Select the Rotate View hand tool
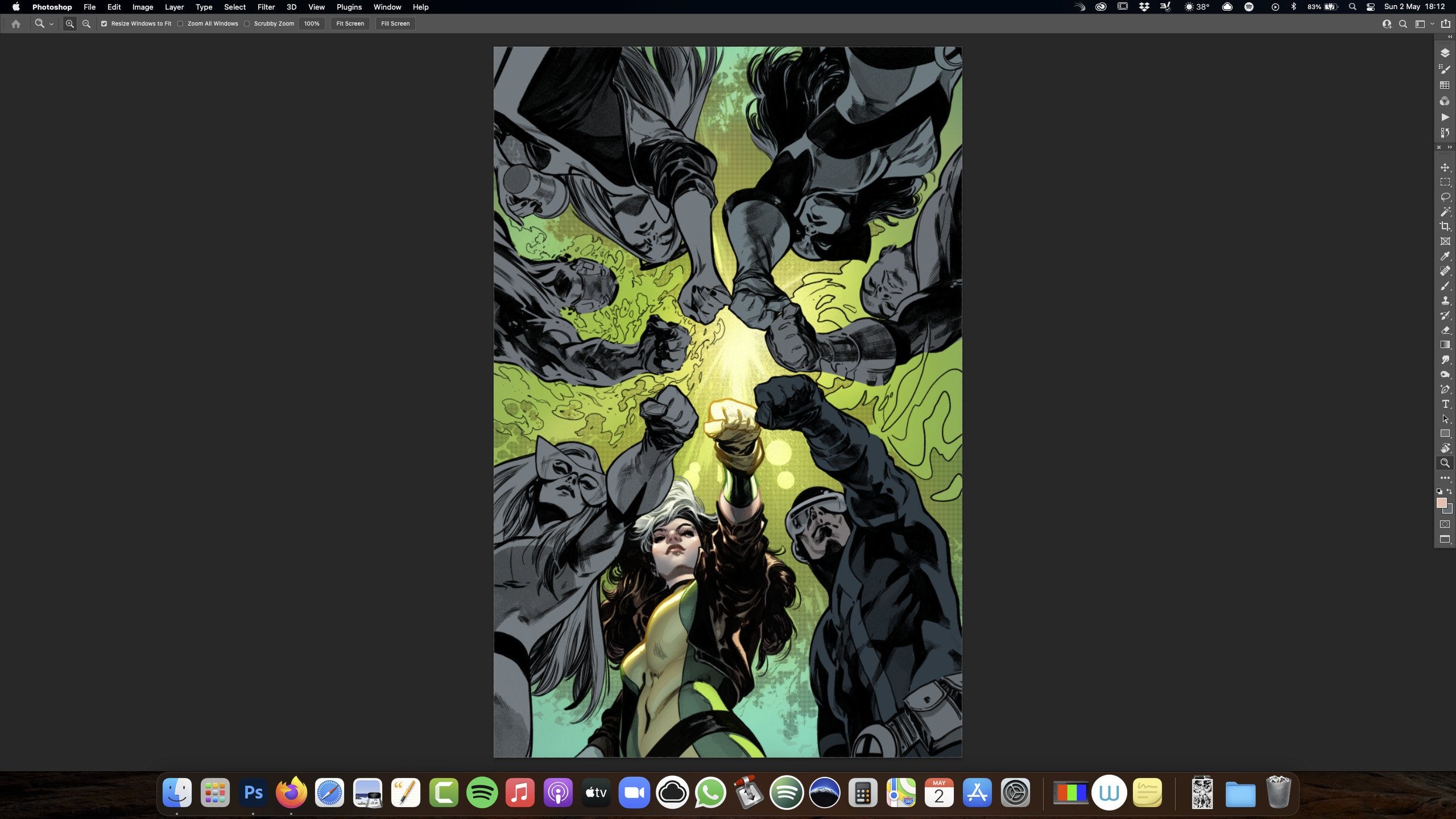The image size is (1456, 819). tap(1445, 448)
